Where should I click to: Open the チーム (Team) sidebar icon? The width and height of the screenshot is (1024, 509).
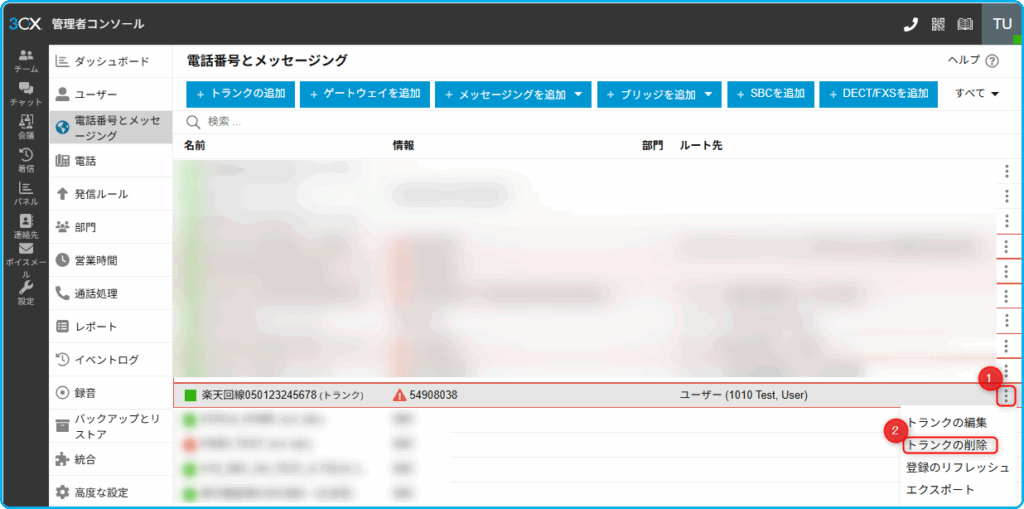tap(25, 60)
